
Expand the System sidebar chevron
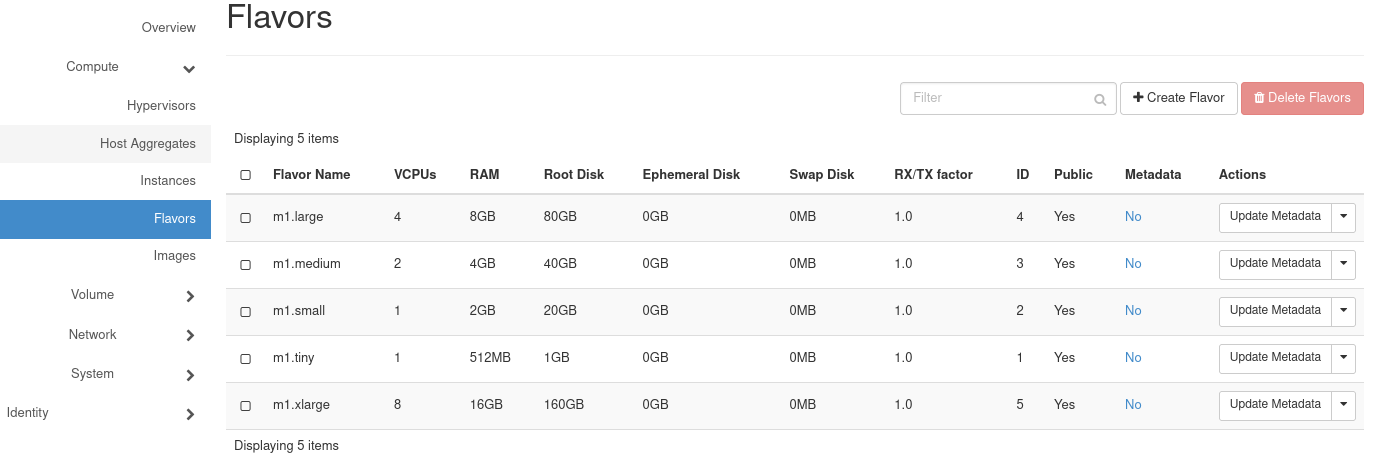190,375
